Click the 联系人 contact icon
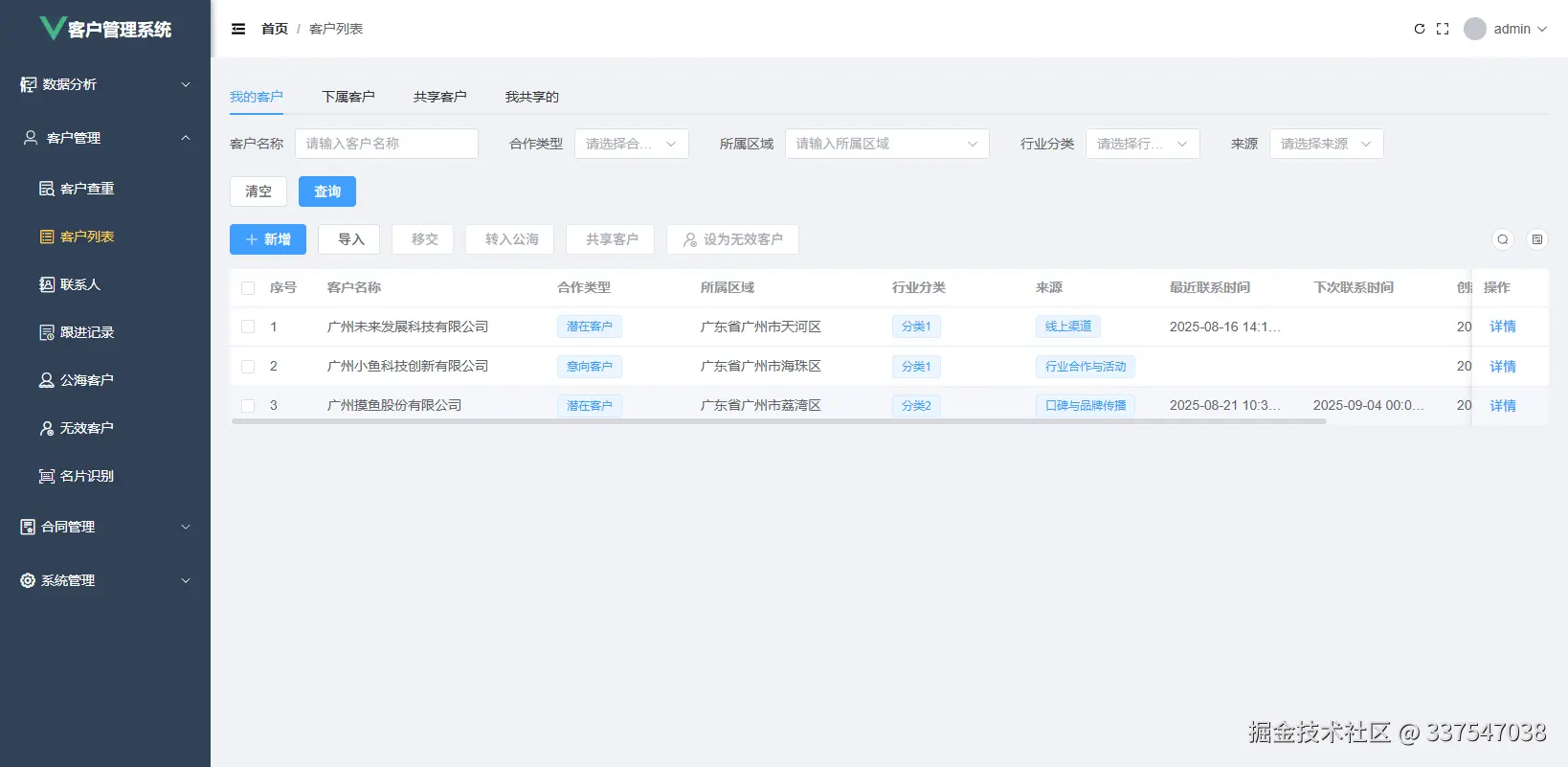 [x=46, y=284]
